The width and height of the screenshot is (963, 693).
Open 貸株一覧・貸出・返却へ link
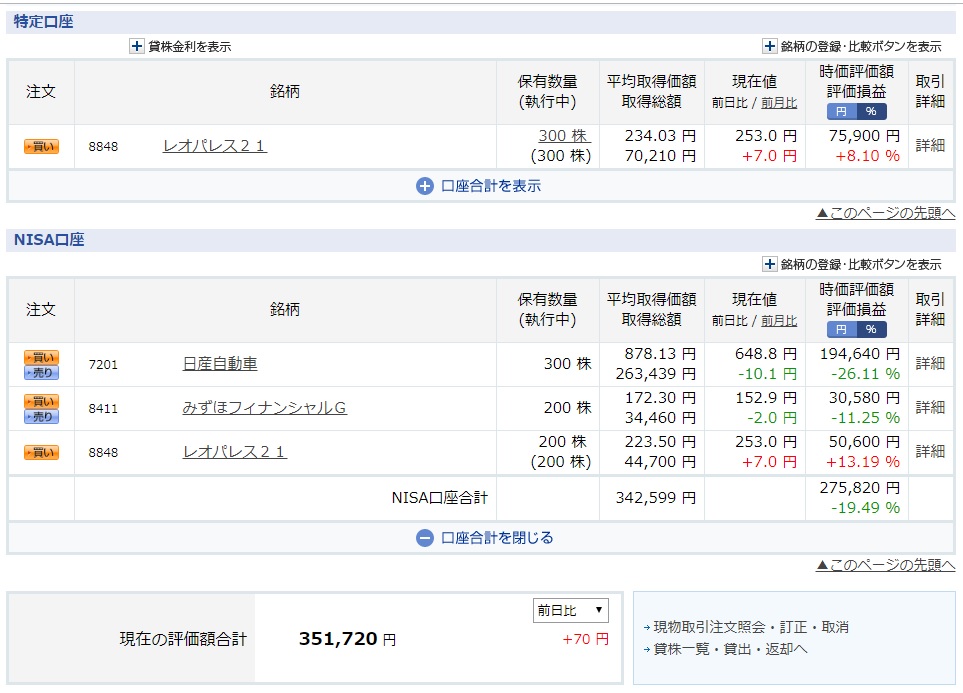(x=730, y=649)
